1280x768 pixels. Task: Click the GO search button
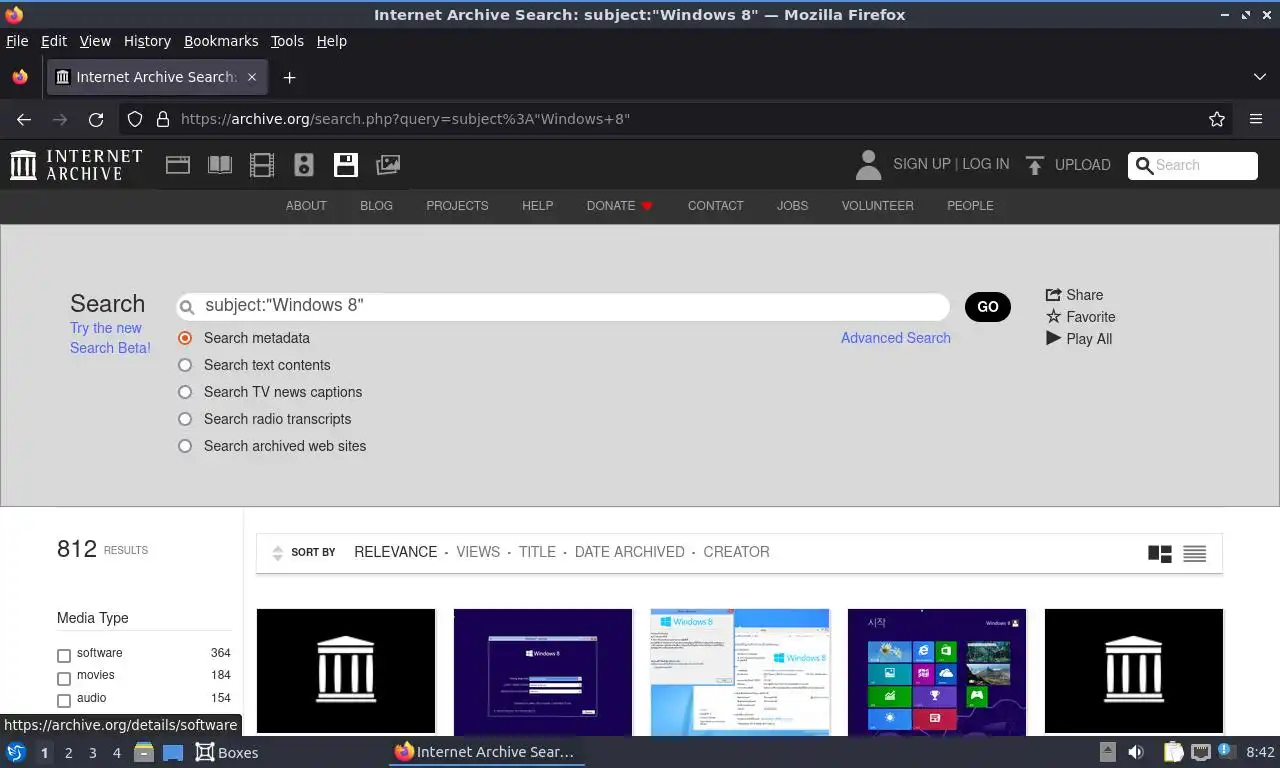(x=988, y=307)
